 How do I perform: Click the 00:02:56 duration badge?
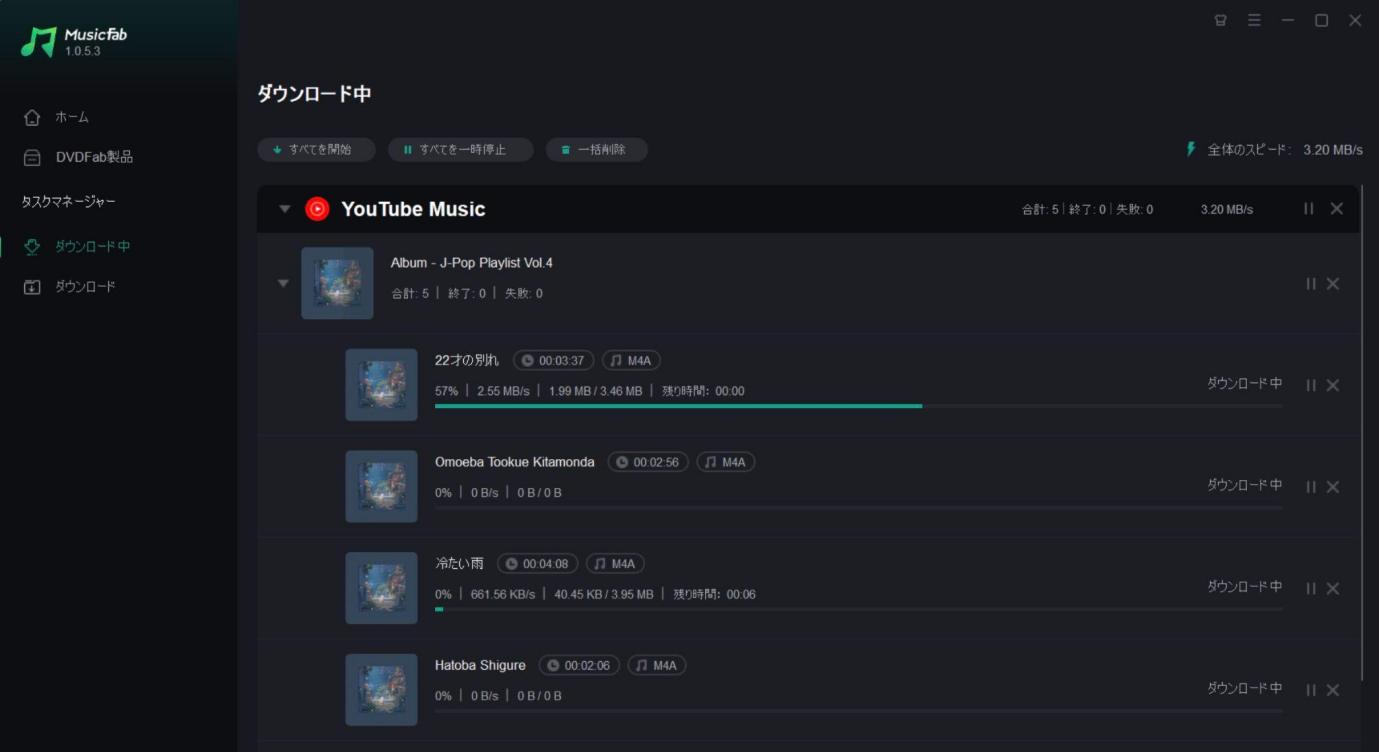pos(648,462)
